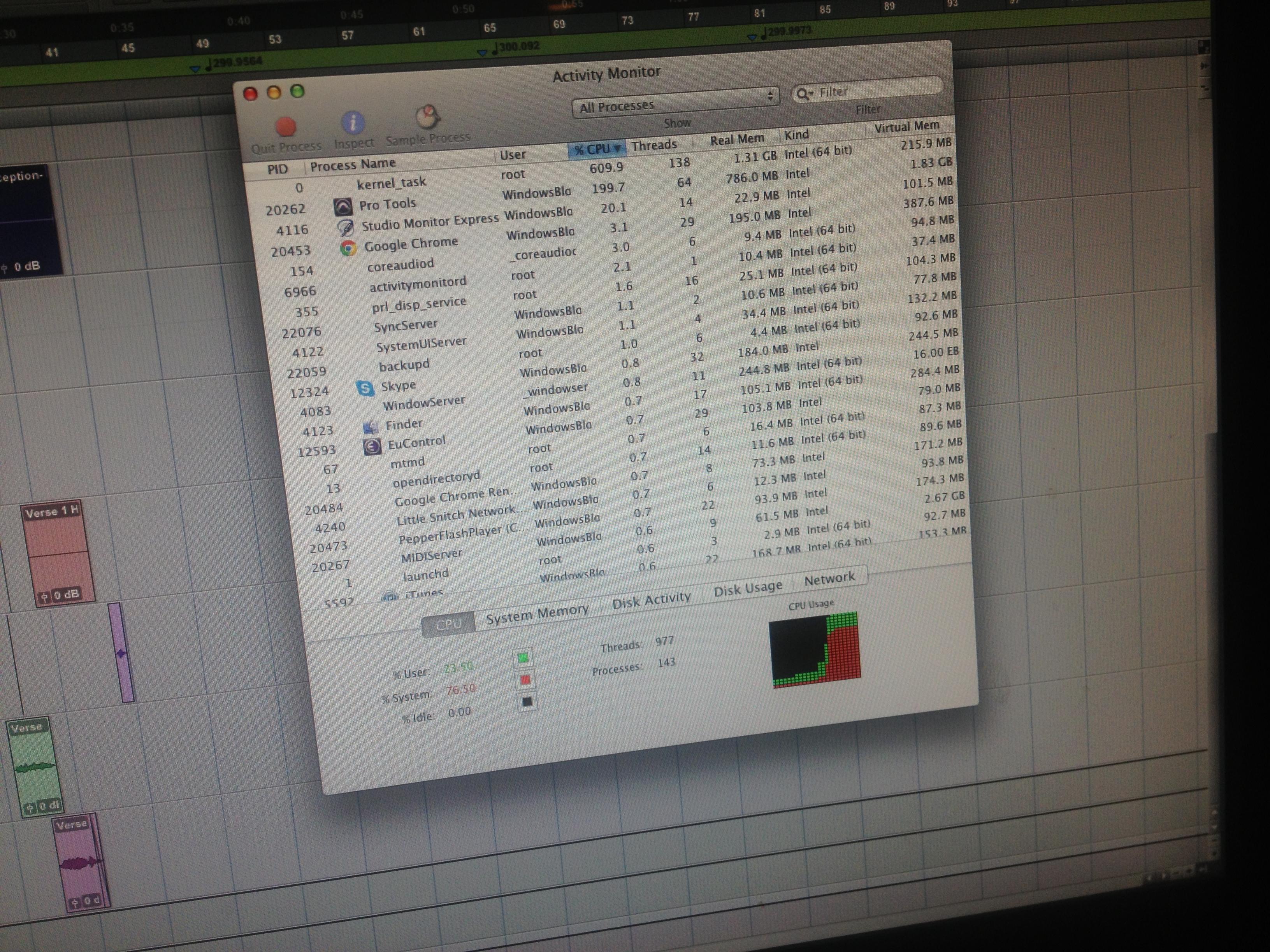Click the PID column header

(277, 169)
